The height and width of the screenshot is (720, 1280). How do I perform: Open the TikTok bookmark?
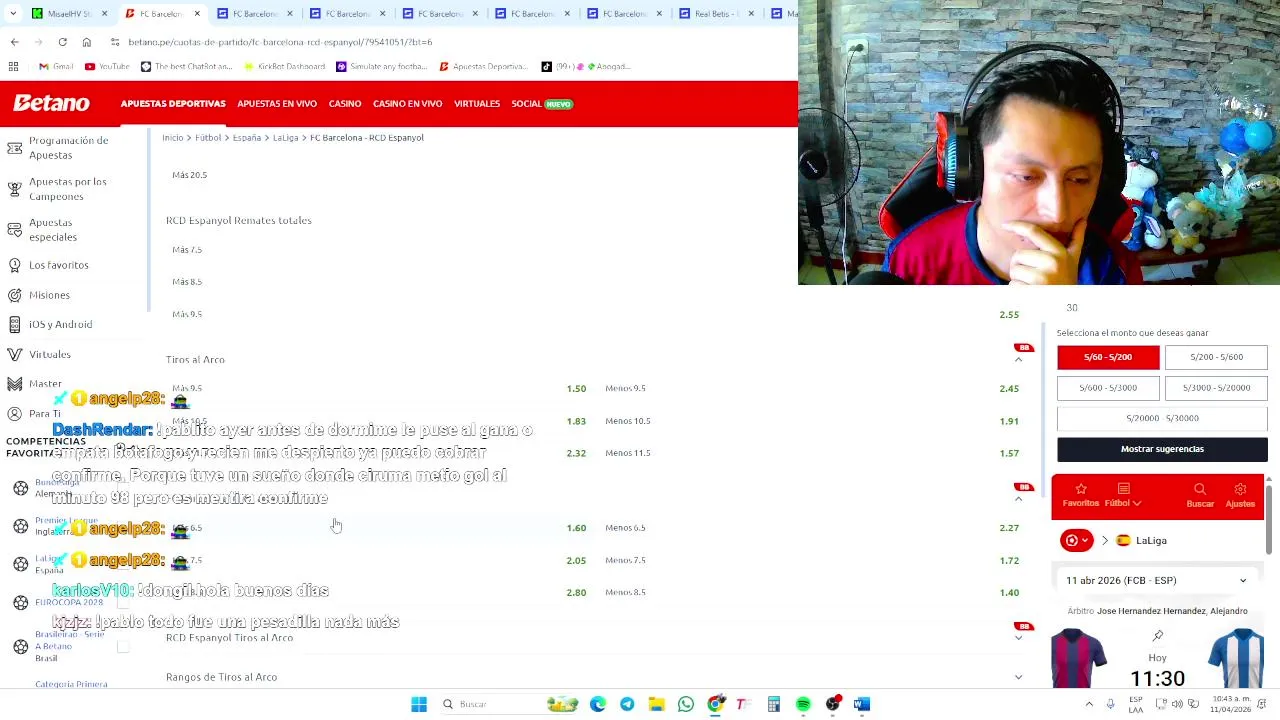pyautogui.click(x=586, y=66)
